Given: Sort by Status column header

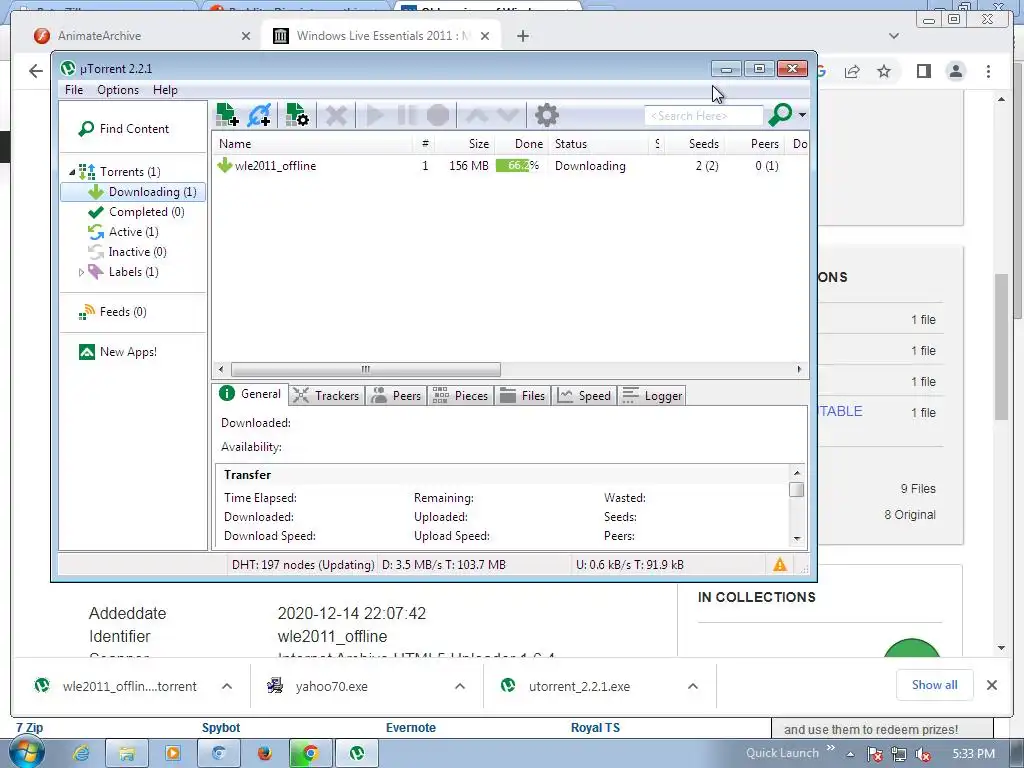Looking at the screenshot, I should coord(600,144).
